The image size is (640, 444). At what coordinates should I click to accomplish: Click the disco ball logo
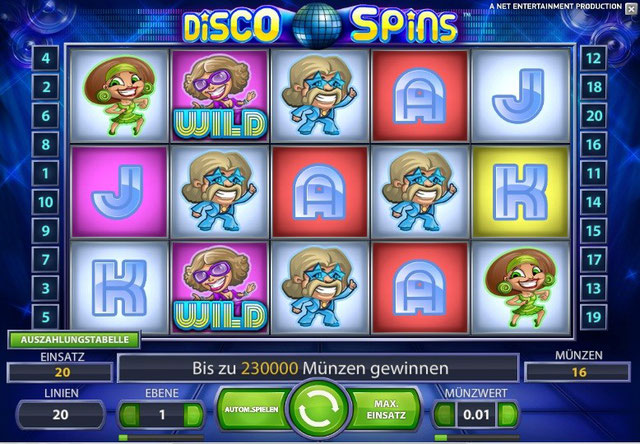[317, 25]
